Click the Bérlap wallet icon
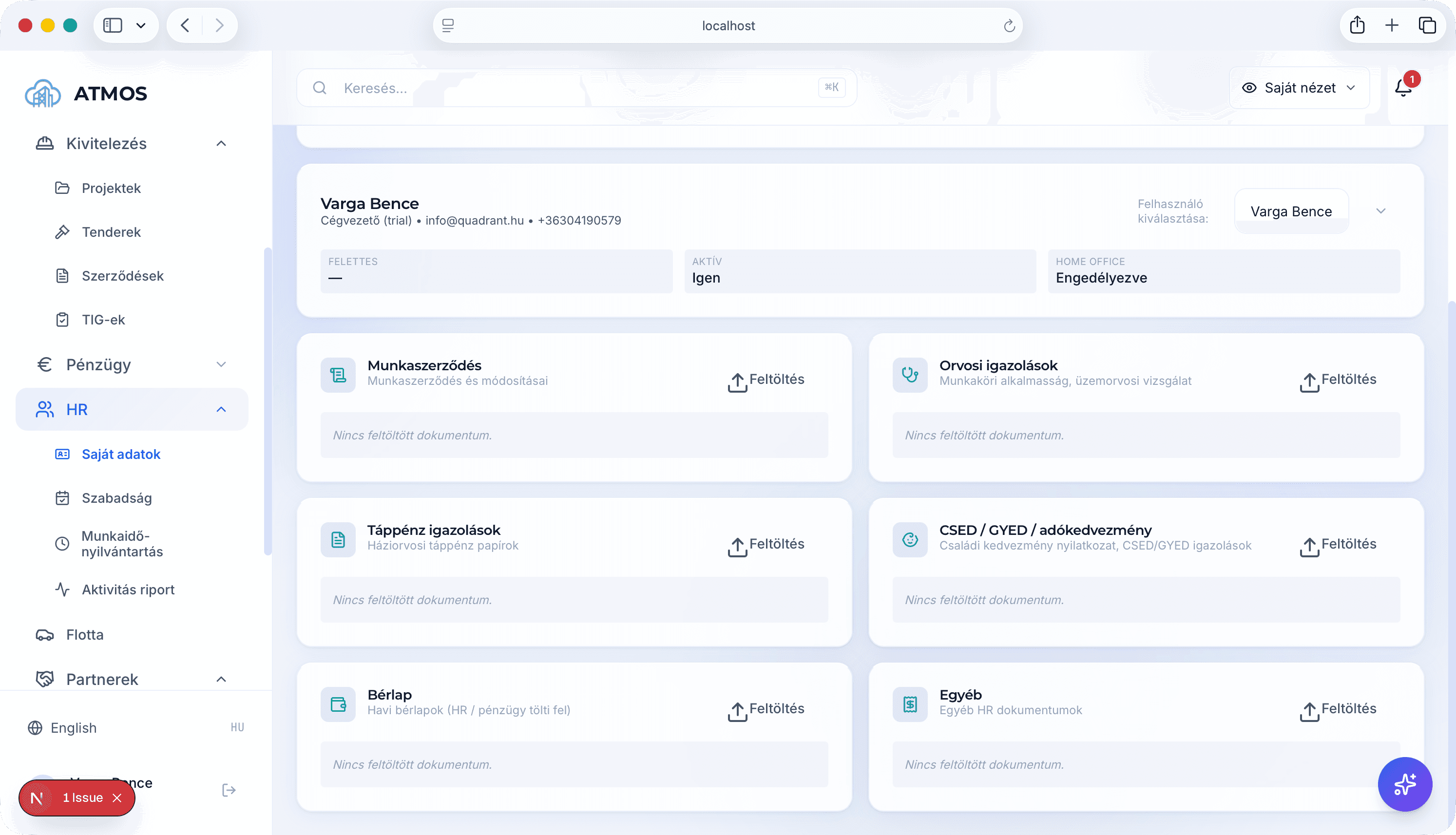 (338, 704)
